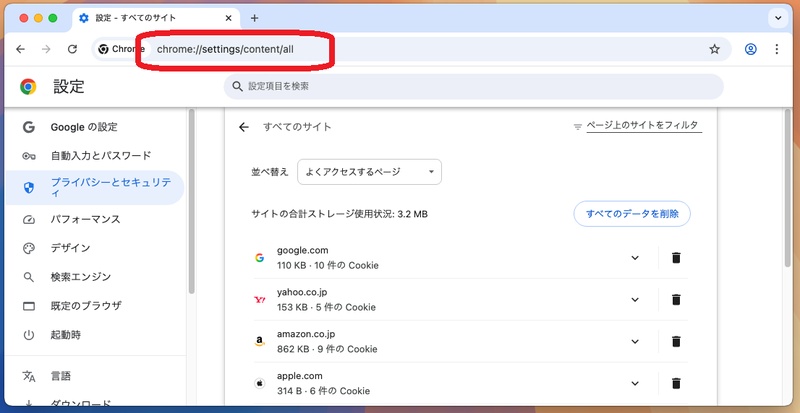The width and height of the screenshot is (800, 413).
Task: Click the address bar URL chrome://settings/content/all
Action: [225, 50]
